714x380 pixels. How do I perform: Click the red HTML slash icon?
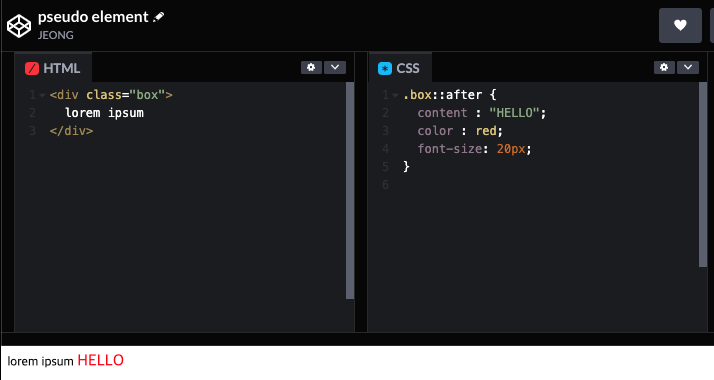point(32,68)
